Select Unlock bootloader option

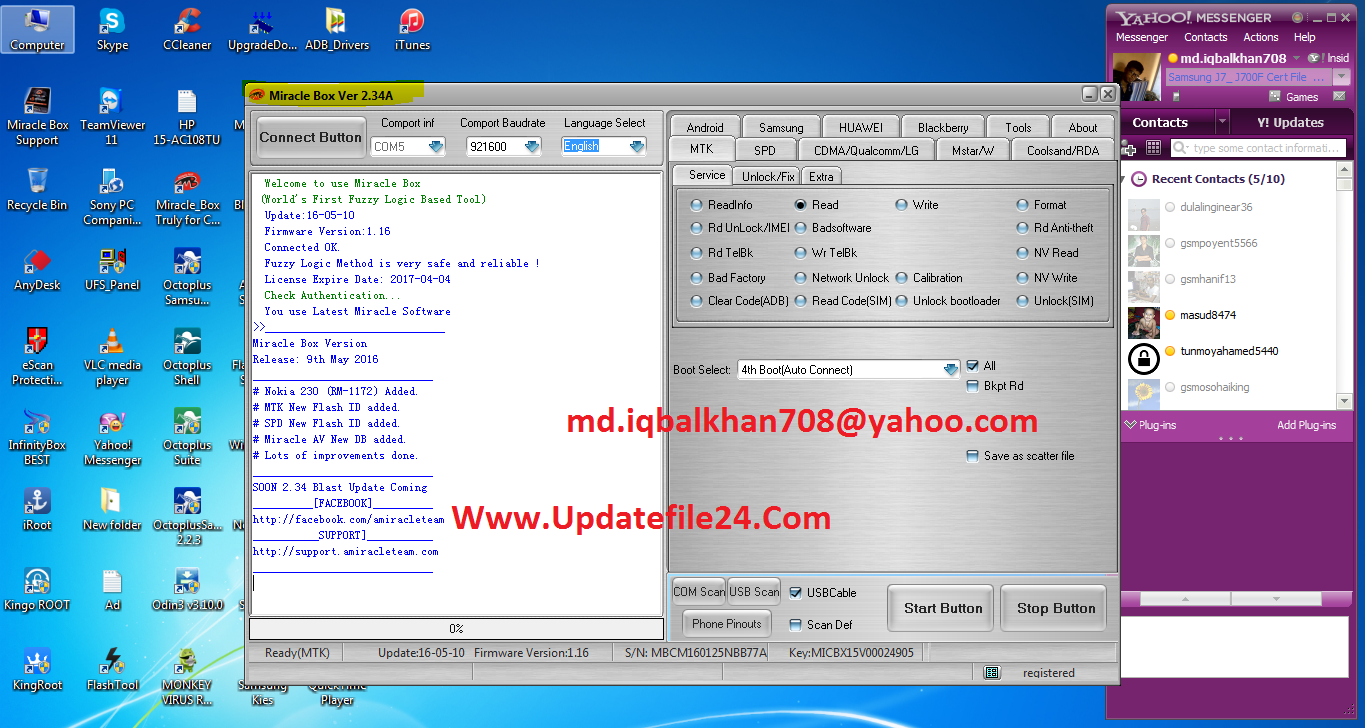pyautogui.click(x=902, y=301)
